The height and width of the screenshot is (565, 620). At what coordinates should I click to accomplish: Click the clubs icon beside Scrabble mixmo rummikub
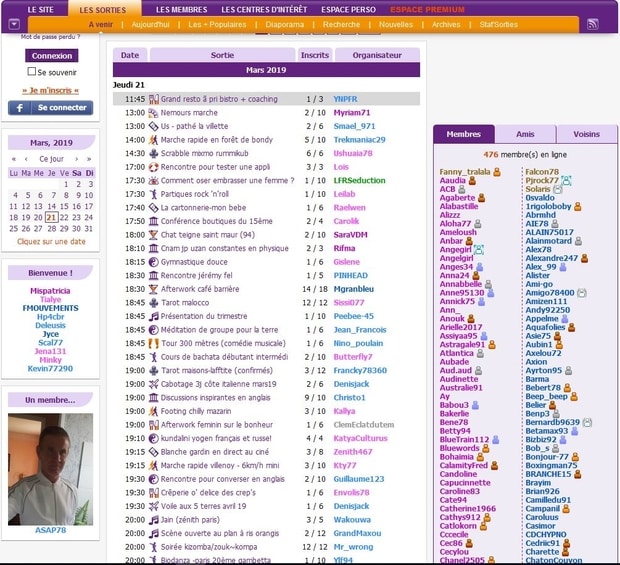153,153
